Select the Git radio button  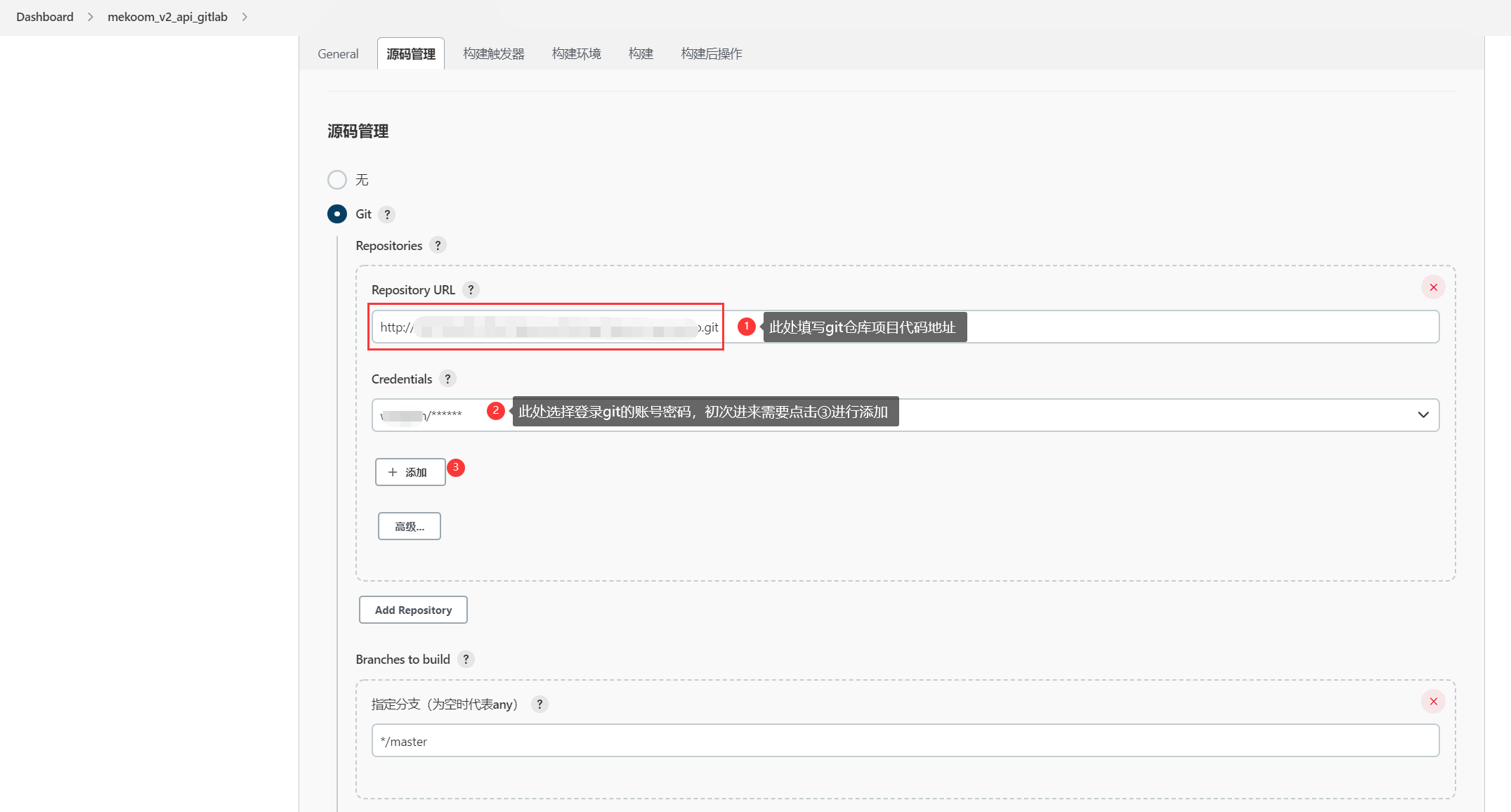pos(337,214)
